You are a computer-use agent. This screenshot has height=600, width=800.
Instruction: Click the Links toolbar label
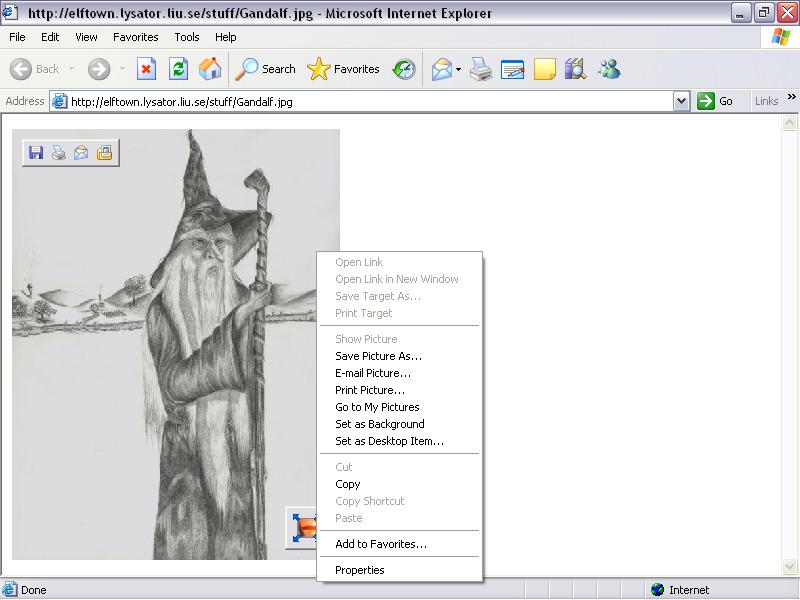pyautogui.click(x=766, y=101)
